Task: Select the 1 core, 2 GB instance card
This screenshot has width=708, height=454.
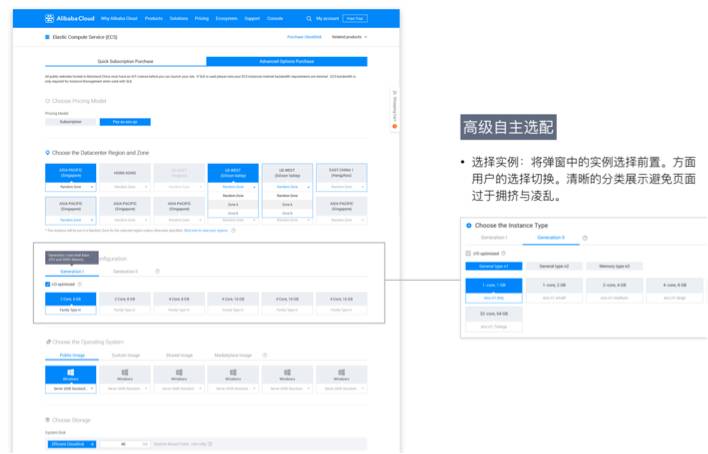Action: point(554,291)
